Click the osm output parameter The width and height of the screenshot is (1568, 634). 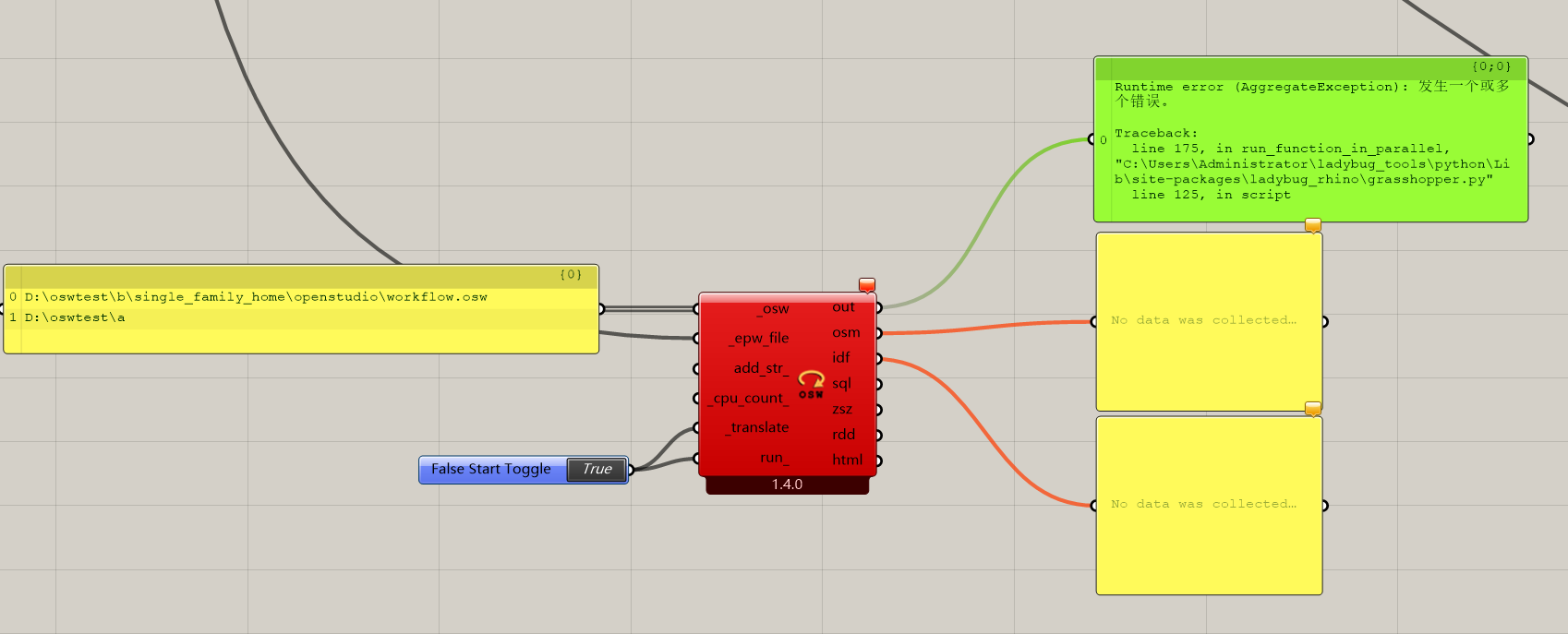pyautogui.click(x=846, y=332)
